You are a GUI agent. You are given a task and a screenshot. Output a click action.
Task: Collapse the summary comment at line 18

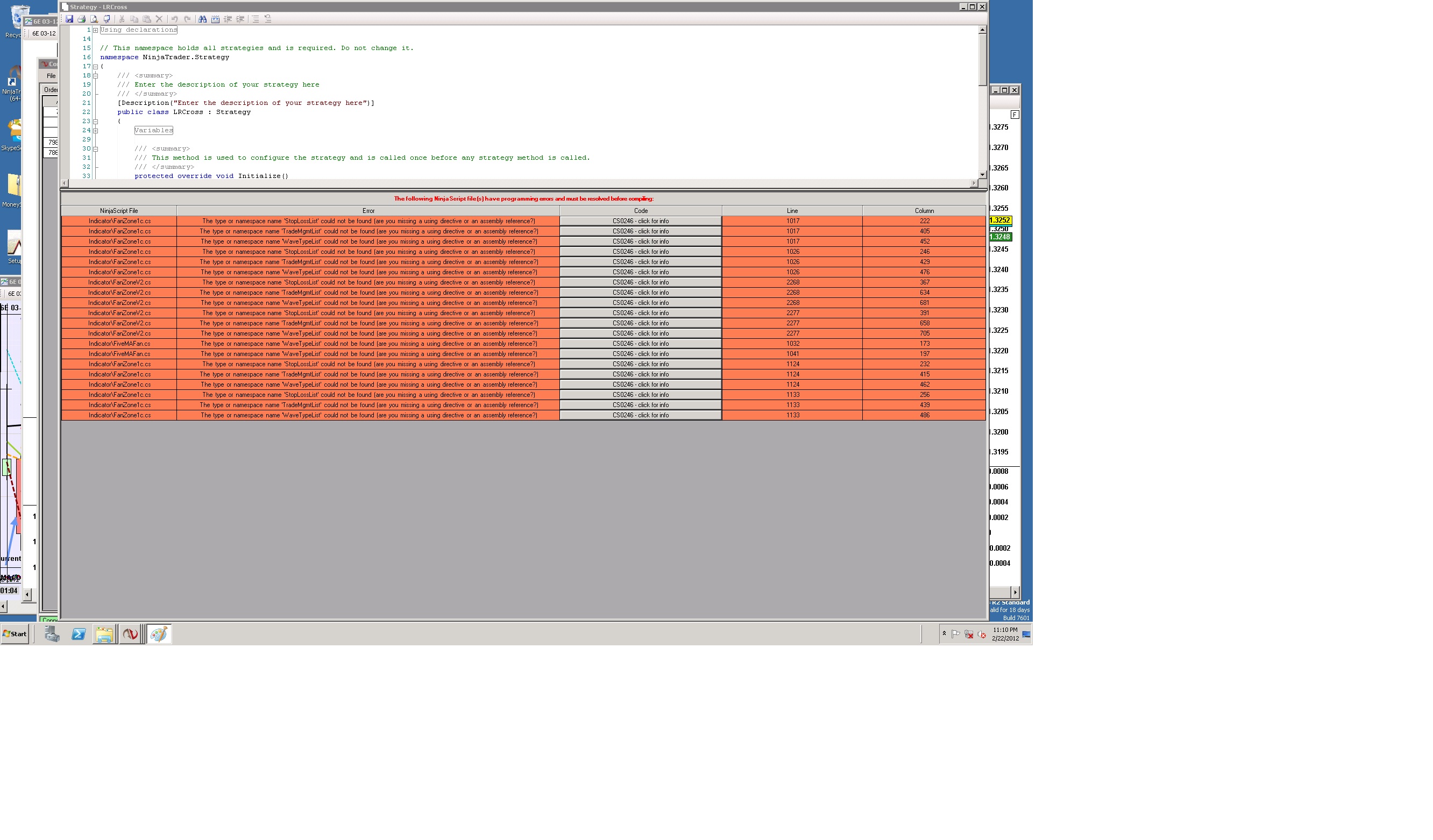pyautogui.click(x=96, y=76)
